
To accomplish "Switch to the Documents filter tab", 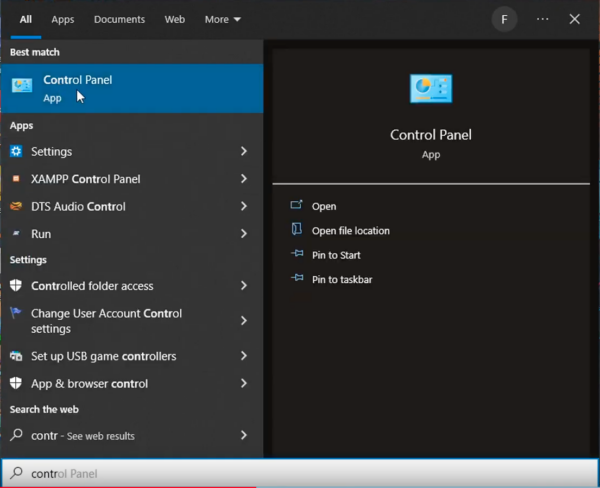I will [119, 19].
